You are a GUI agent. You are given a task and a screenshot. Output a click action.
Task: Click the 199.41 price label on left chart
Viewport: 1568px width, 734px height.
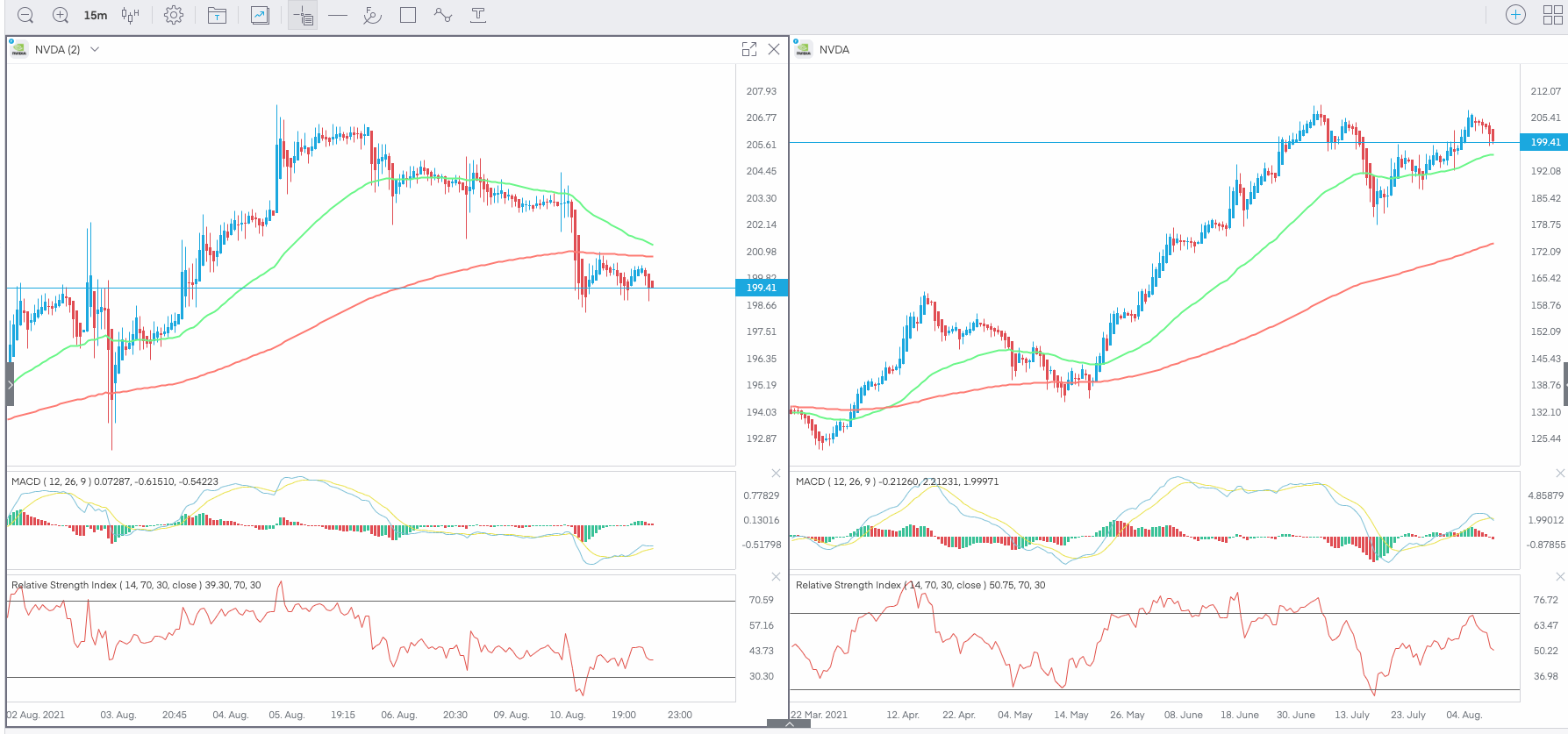tap(761, 288)
